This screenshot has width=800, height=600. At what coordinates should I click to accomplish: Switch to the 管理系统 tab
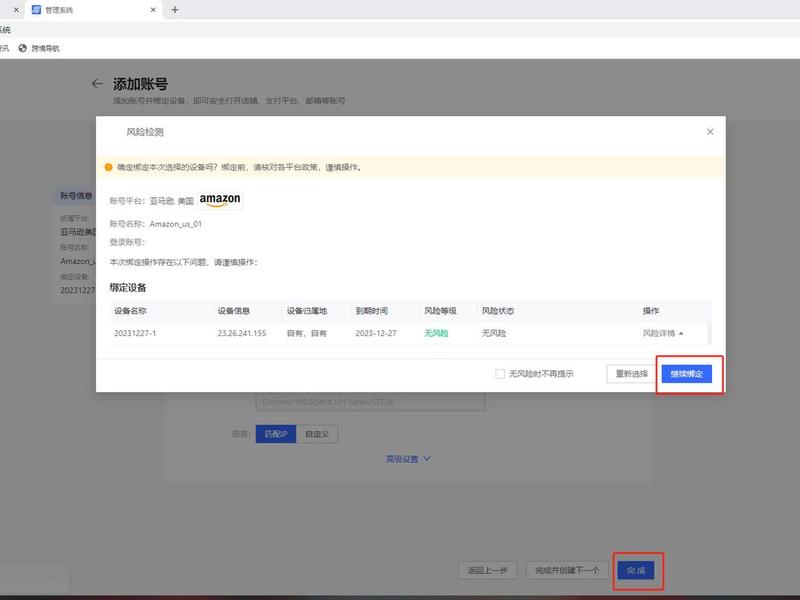tap(94, 10)
